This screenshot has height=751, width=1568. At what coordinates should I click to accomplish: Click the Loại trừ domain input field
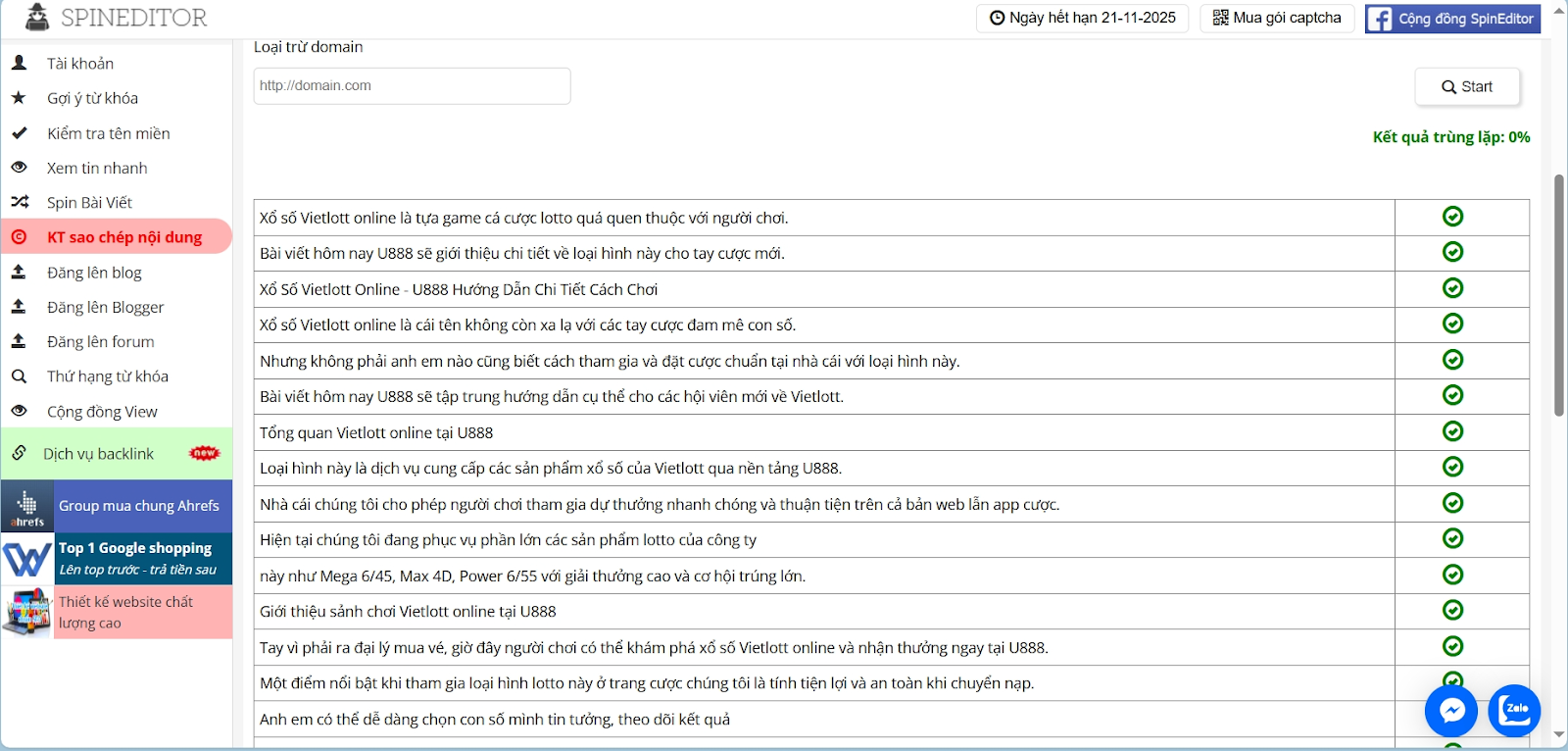click(x=412, y=86)
